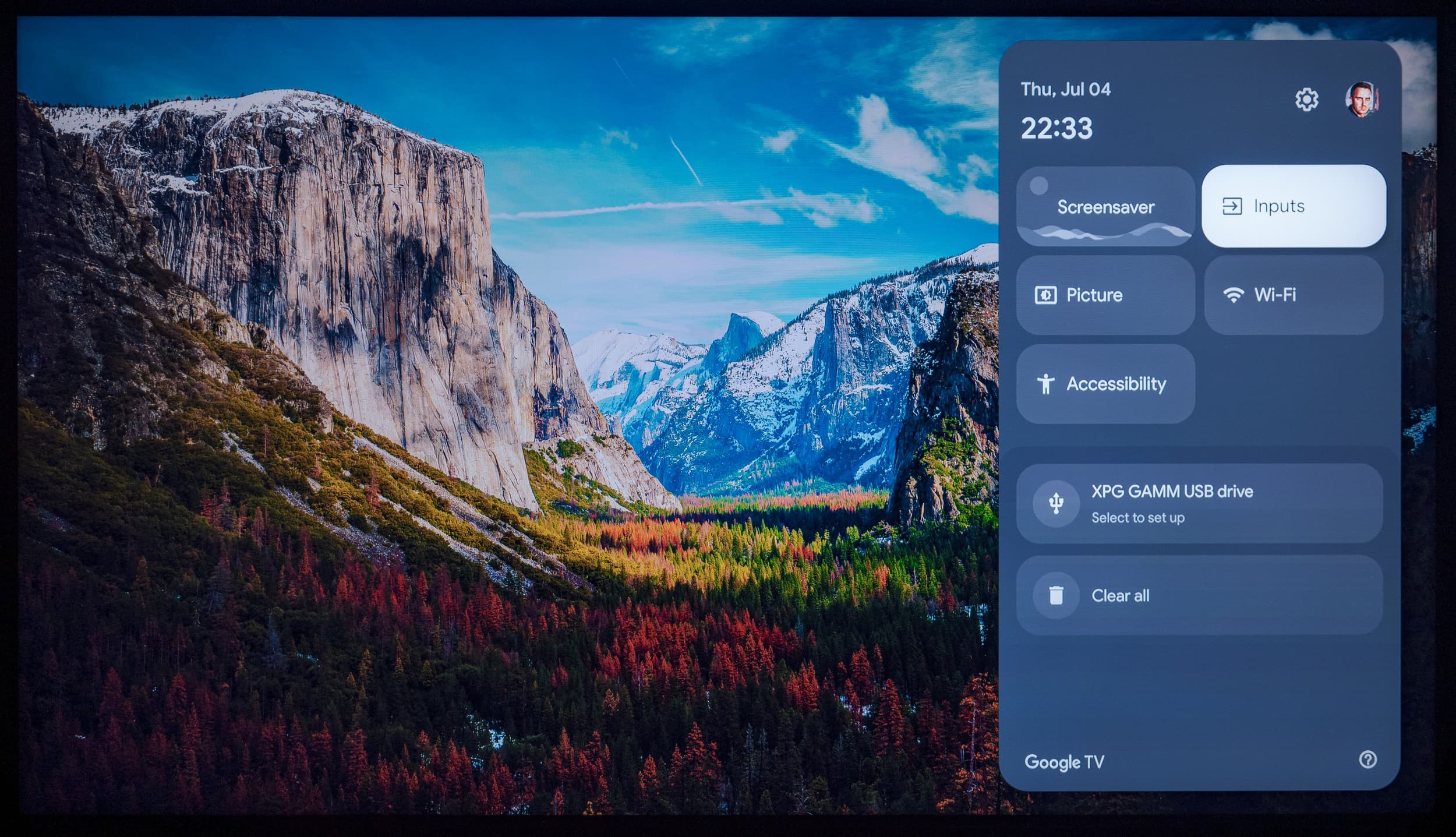The width and height of the screenshot is (1456, 837).
Task: Click the Picture mode icon
Action: 1045,295
